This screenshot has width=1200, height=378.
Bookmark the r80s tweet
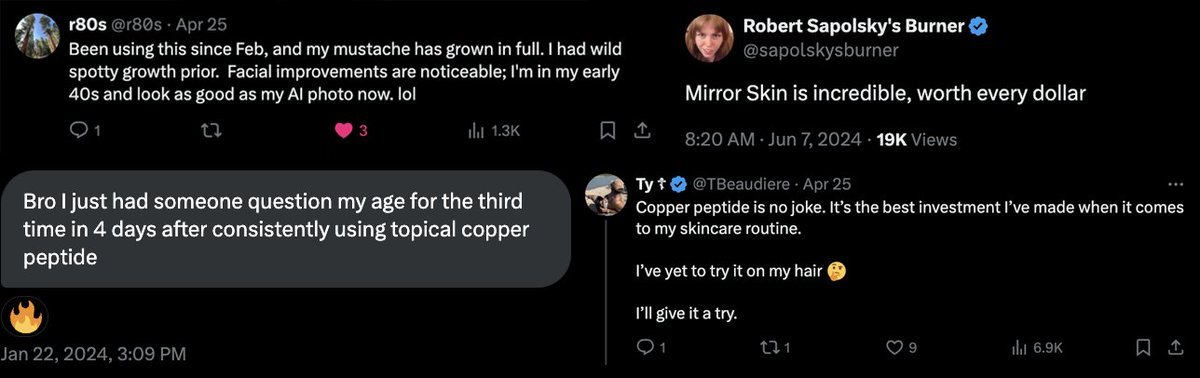[607, 131]
